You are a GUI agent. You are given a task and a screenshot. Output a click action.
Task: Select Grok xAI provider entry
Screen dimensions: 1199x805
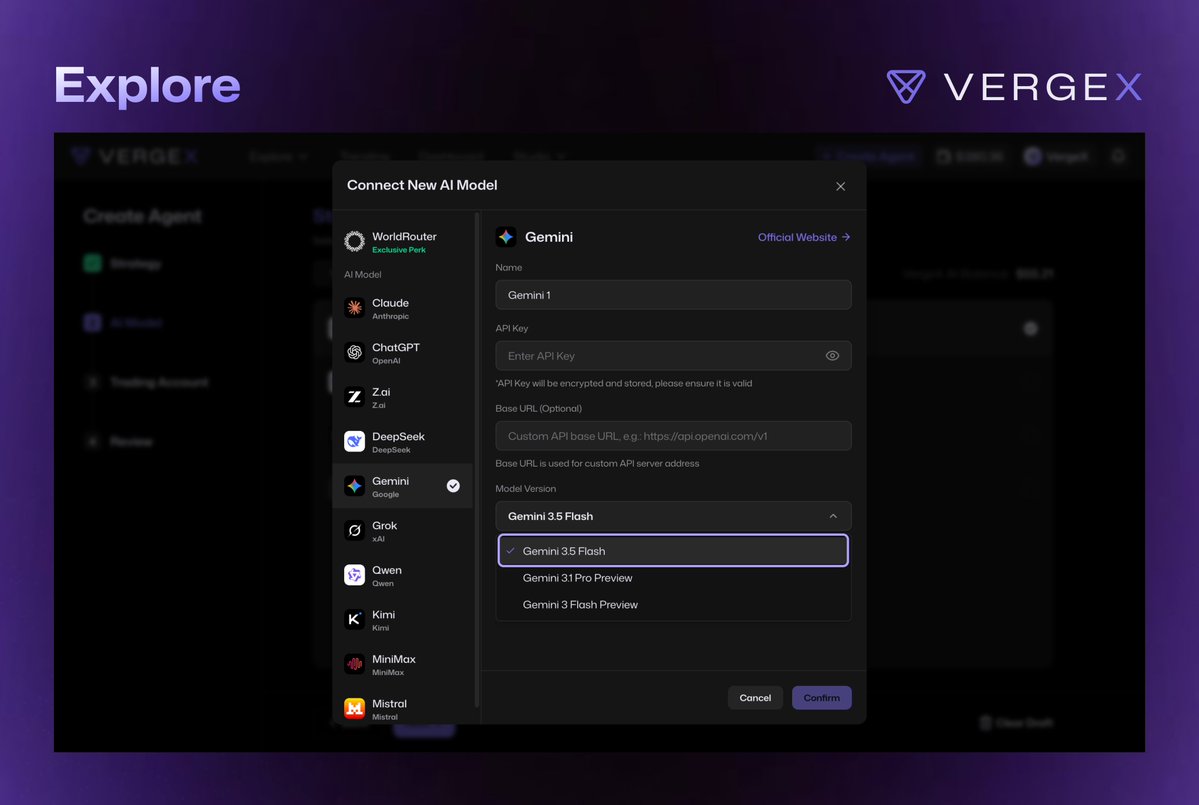click(403, 531)
